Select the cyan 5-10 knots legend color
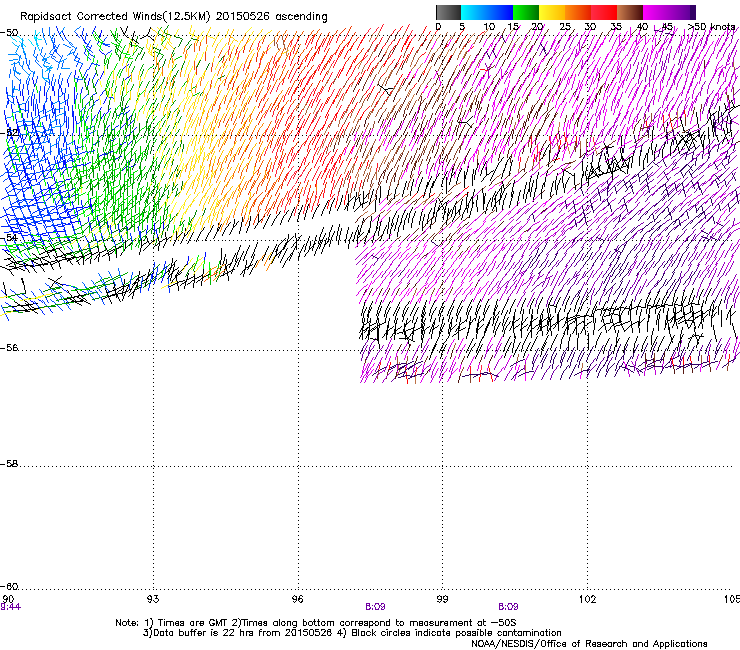740x650 pixels. tap(474, 12)
